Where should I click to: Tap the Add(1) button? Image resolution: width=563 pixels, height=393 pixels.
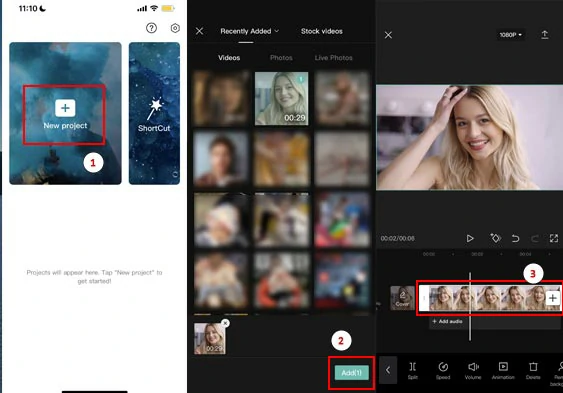pos(352,373)
